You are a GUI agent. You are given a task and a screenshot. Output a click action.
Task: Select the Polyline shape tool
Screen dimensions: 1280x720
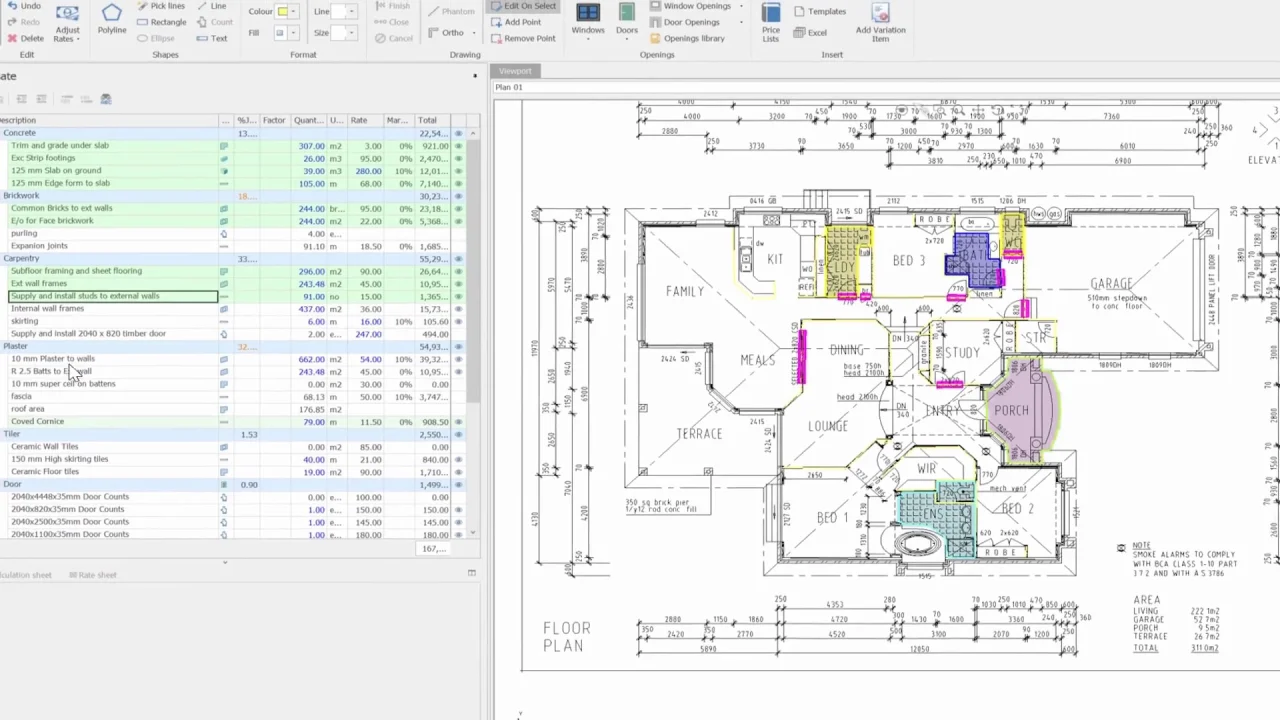click(x=112, y=19)
